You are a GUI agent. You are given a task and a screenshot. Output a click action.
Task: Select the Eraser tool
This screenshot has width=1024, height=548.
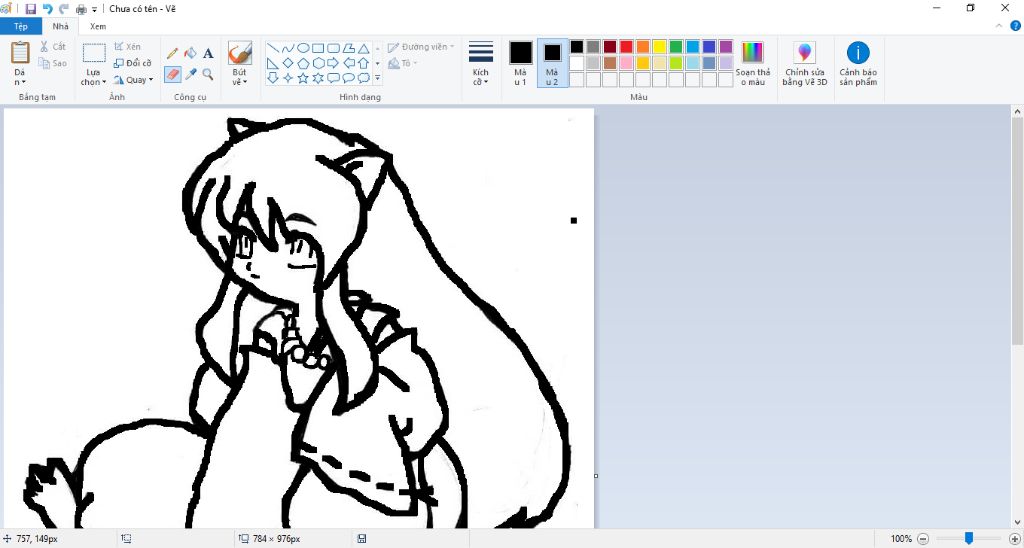pos(172,74)
